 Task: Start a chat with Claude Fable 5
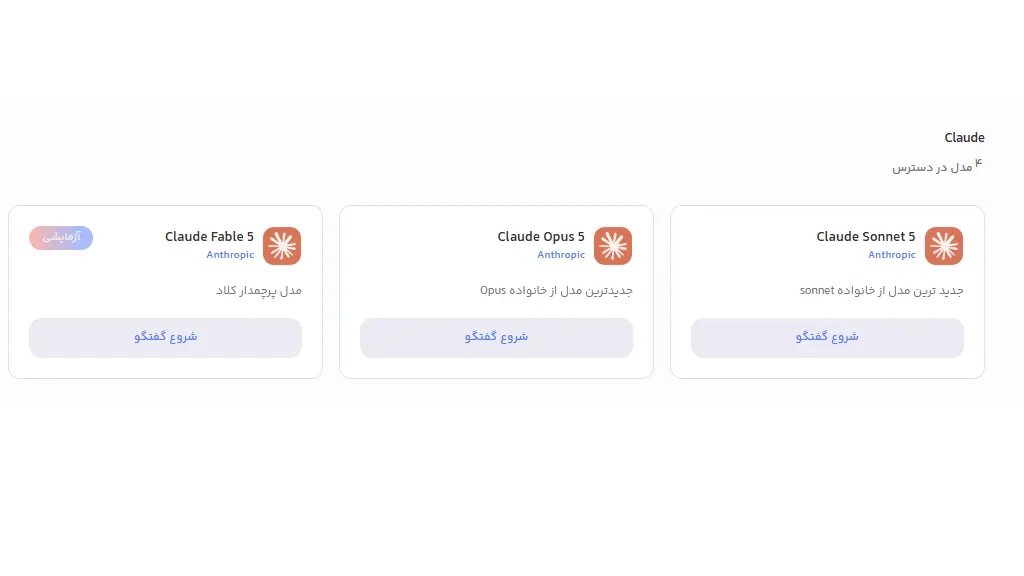165,338
